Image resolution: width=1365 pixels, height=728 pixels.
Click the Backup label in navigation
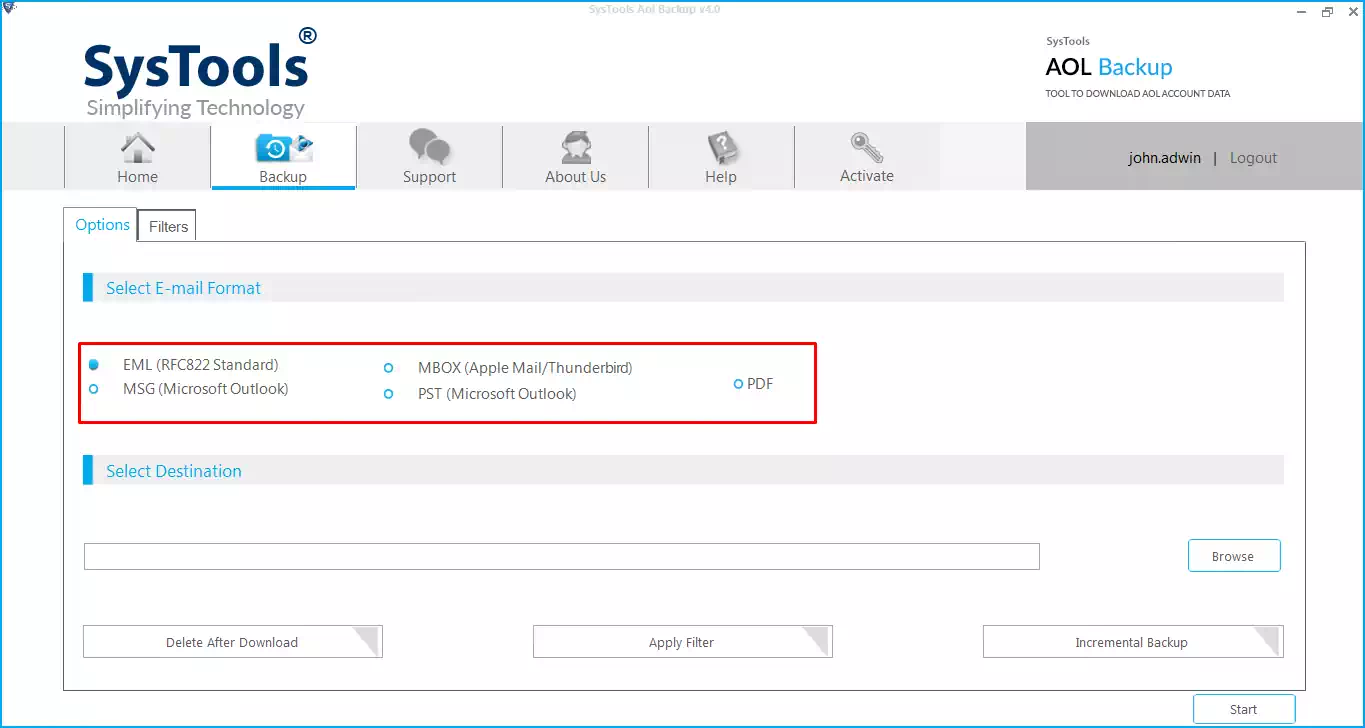tap(283, 177)
